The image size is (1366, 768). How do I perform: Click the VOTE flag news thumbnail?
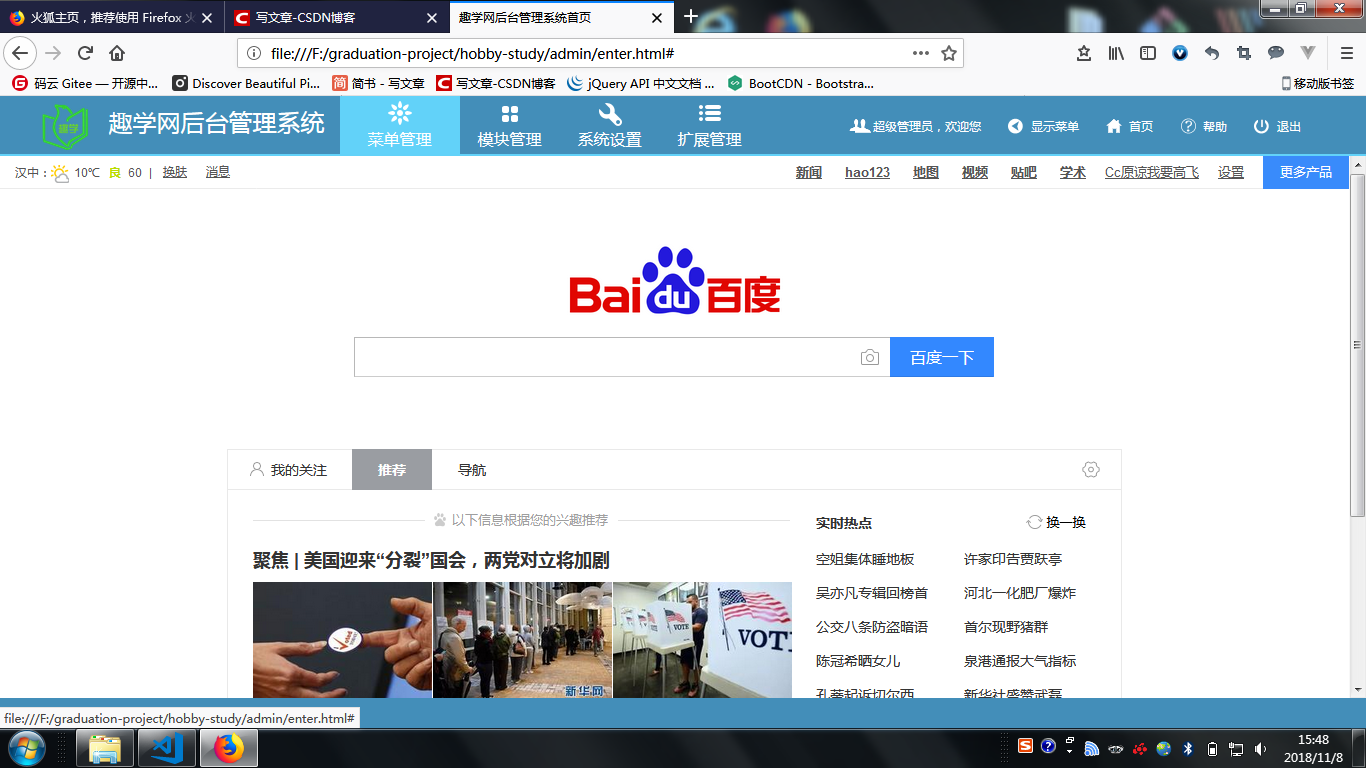tap(702, 640)
